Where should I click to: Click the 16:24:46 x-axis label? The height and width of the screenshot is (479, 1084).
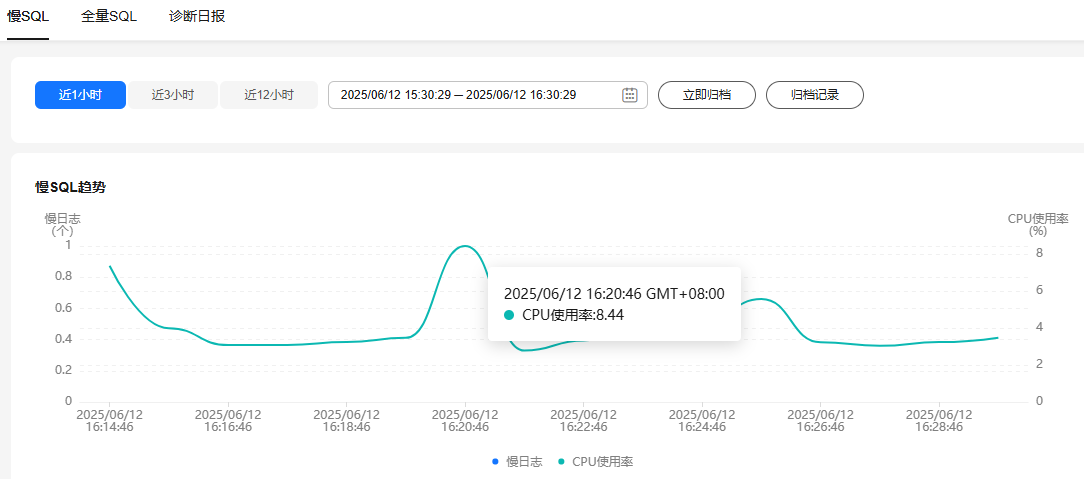pyautogui.click(x=702, y=421)
